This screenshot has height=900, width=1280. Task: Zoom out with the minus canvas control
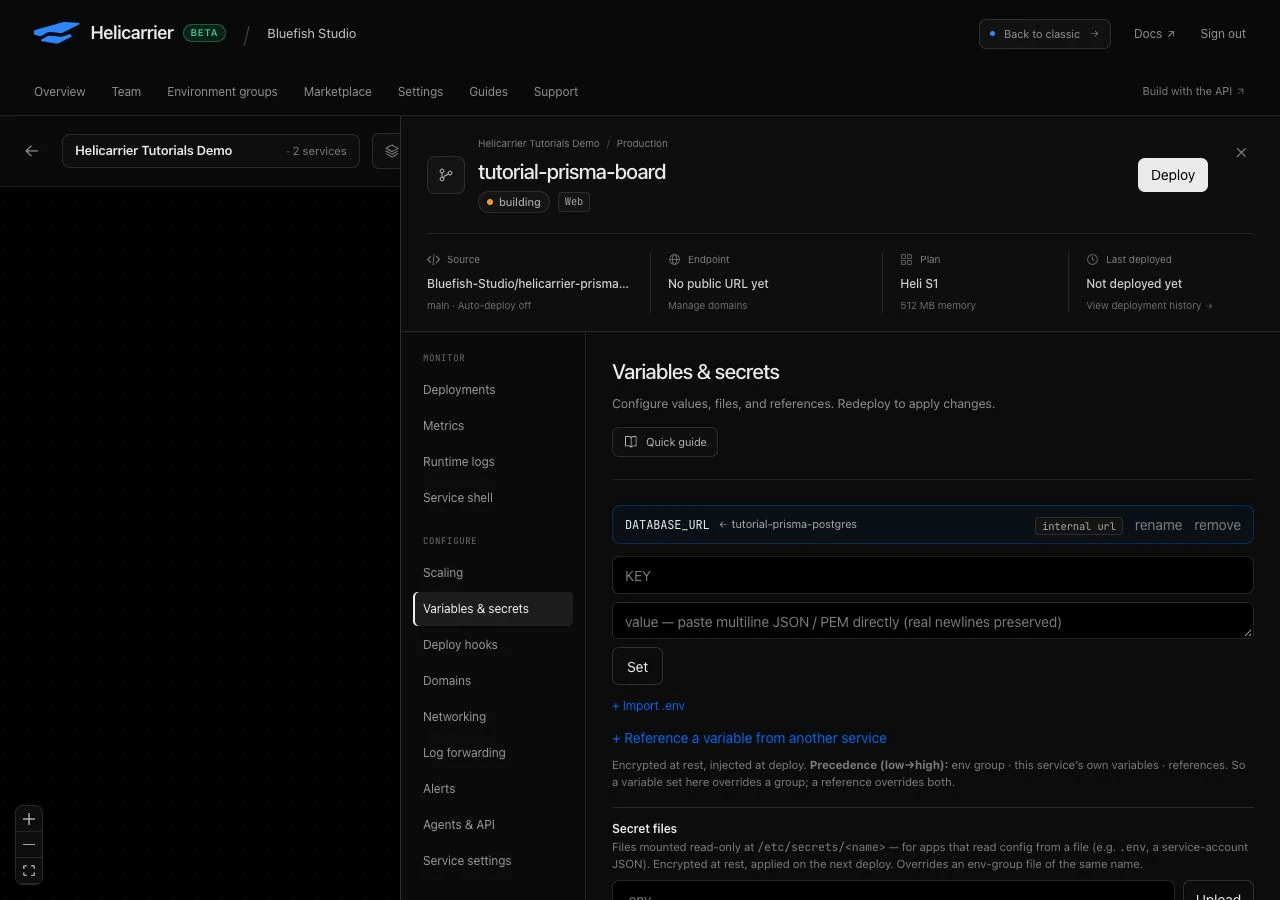click(29, 845)
